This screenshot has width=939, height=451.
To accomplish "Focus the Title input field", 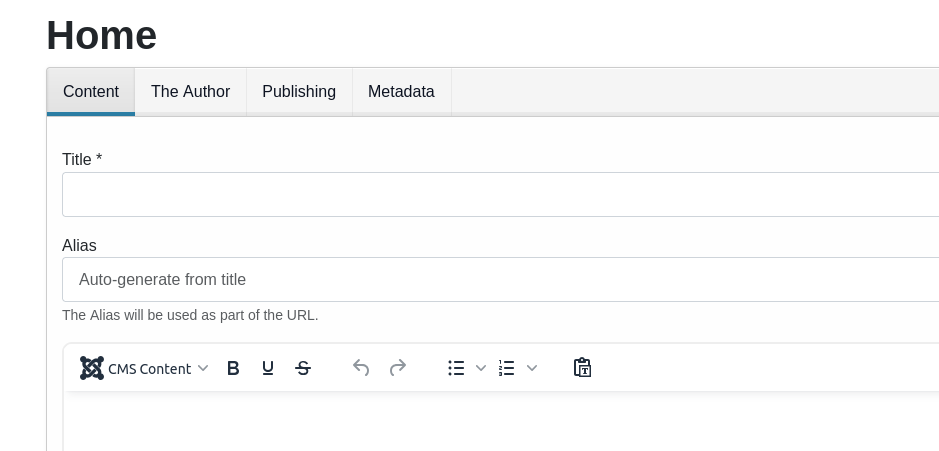I will [501, 195].
